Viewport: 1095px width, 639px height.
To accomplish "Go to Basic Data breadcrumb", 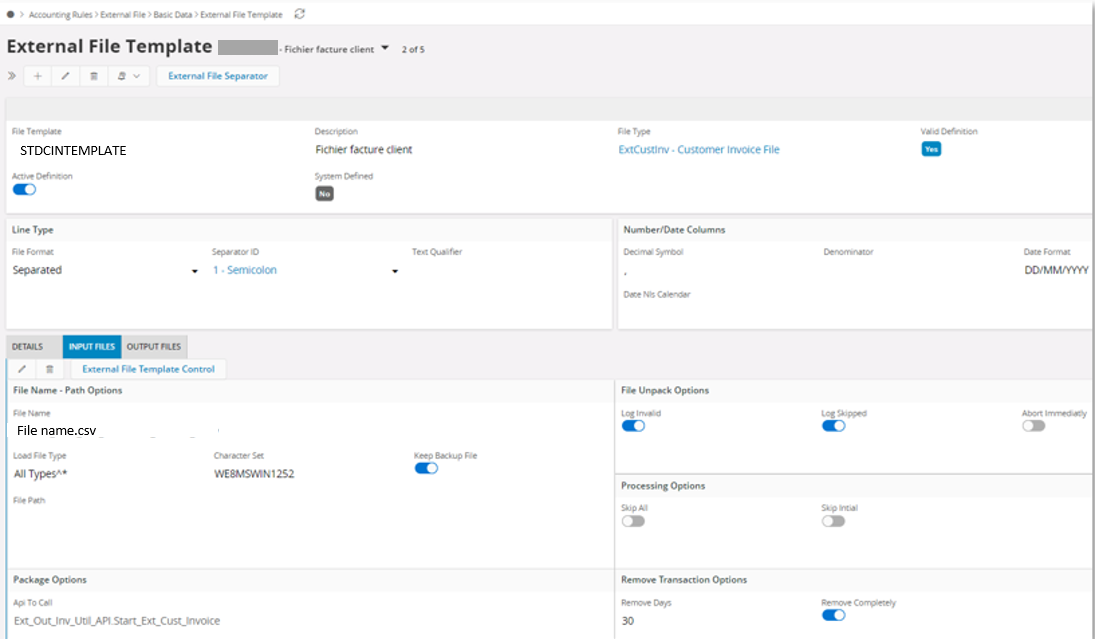I will tap(172, 15).
